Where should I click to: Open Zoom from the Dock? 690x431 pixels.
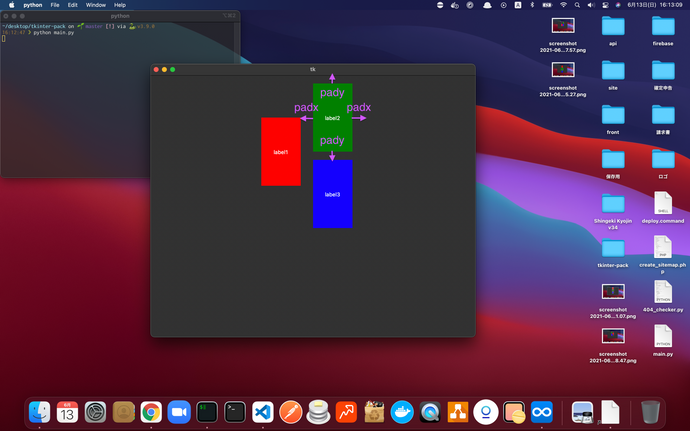[x=179, y=413]
